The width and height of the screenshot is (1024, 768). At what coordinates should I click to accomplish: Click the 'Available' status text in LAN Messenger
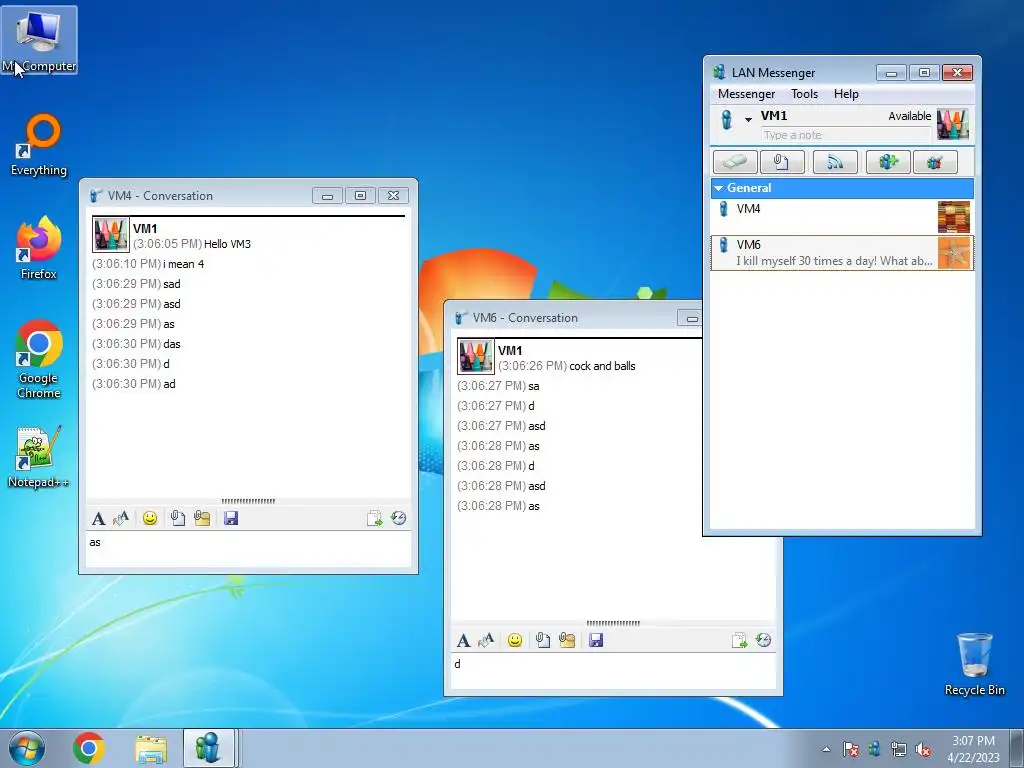pyautogui.click(x=910, y=116)
